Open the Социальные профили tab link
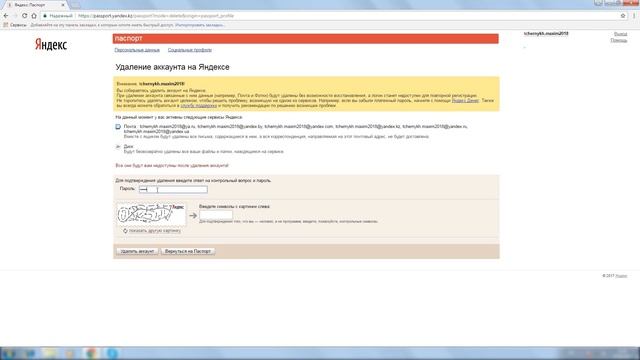The width and height of the screenshot is (640, 360). coord(190,50)
